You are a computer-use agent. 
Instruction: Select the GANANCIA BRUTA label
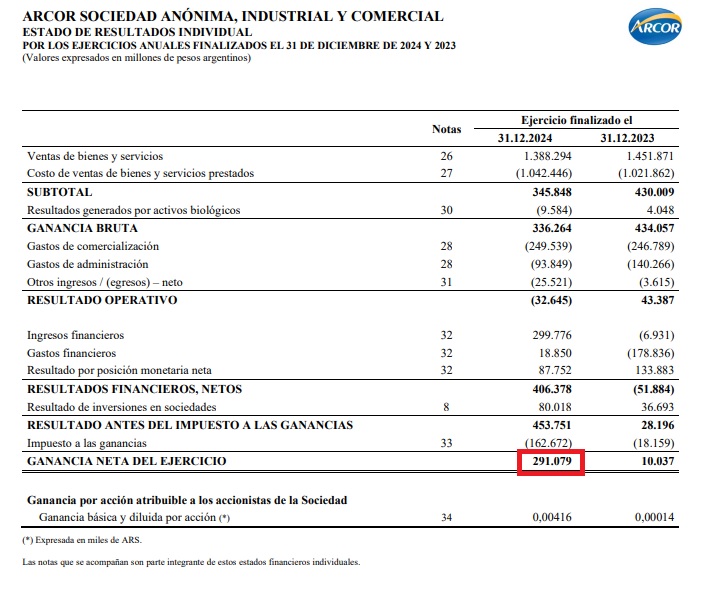(x=82, y=228)
